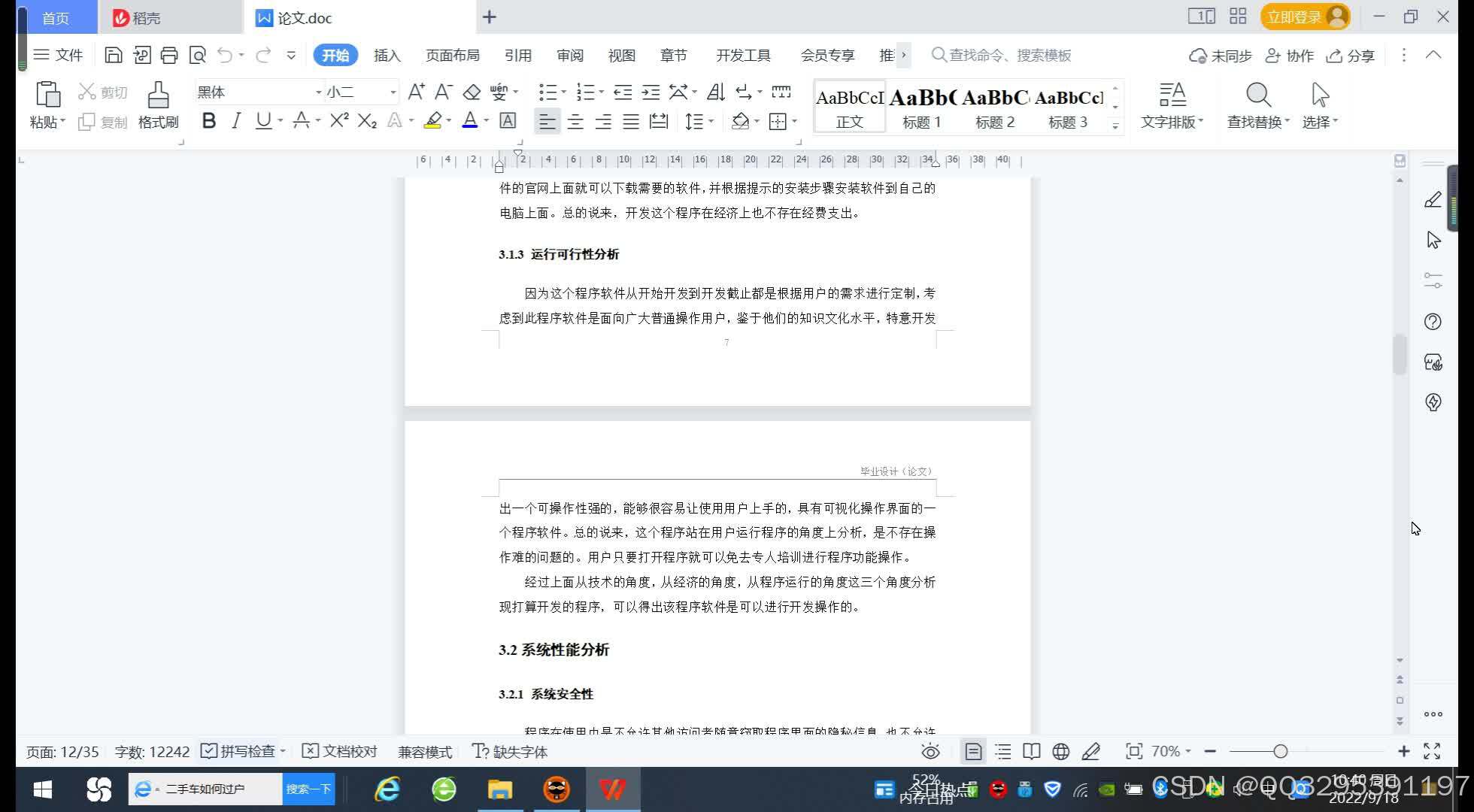The height and width of the screenshot is (812, 1474).
Task: Increase font size with A+ icon
Action: pos(416,92)
